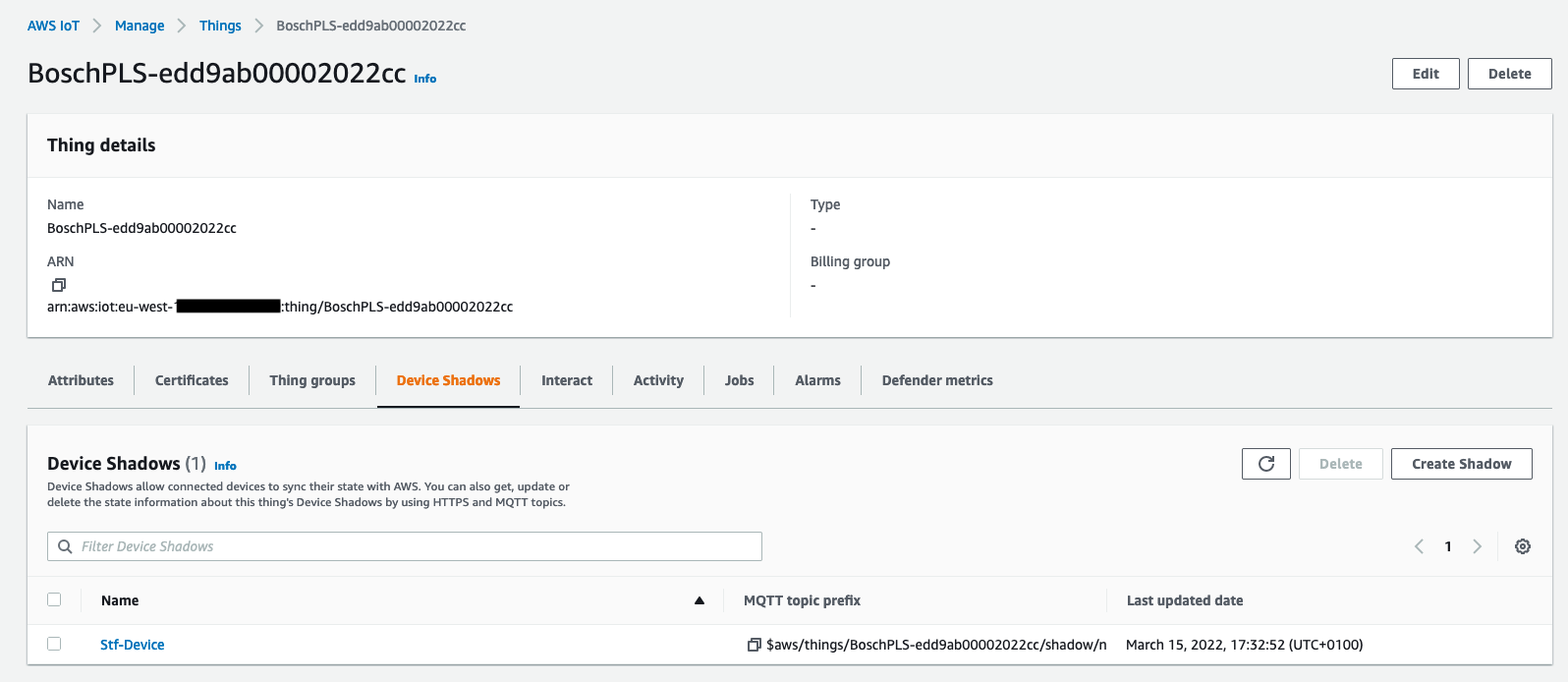Go to previous page of shadows
The width and height of the screenshot is (1568, 682).
[x=1419, y=546]
